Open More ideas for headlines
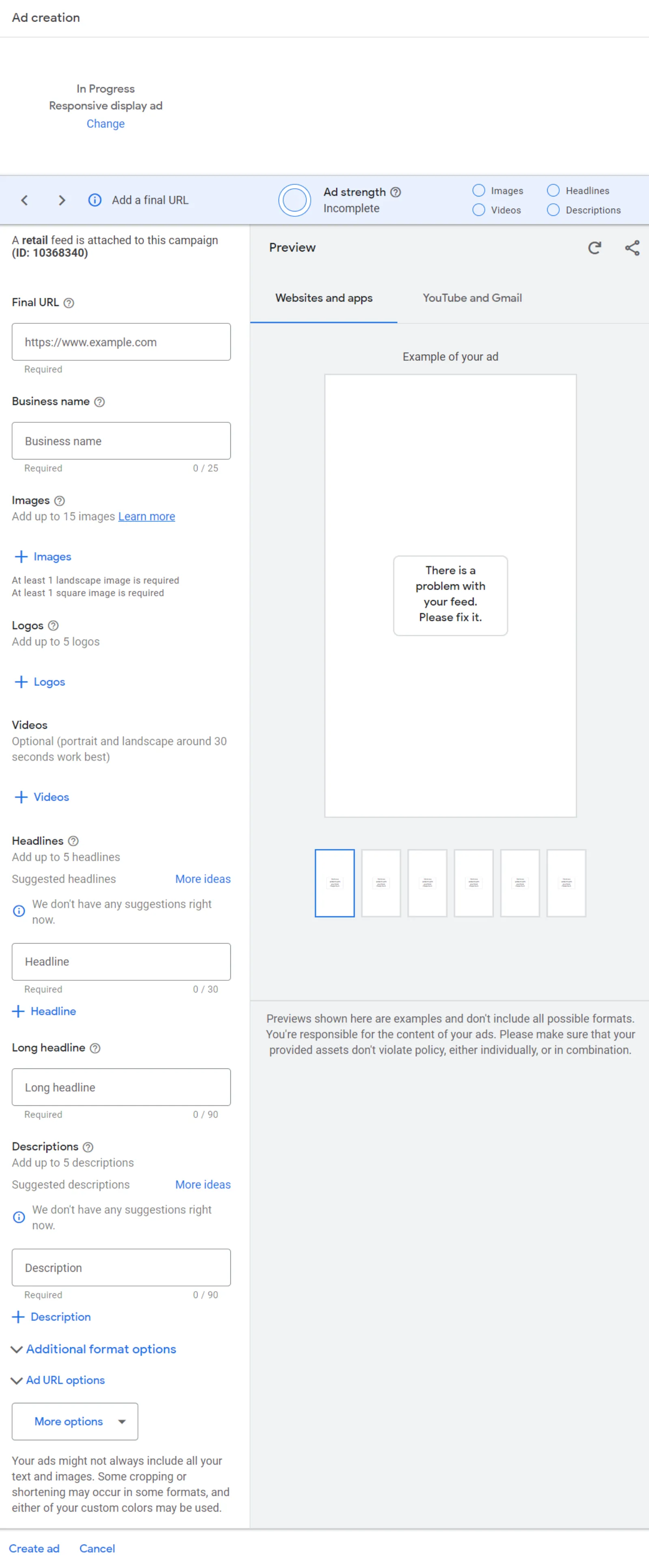 click(x=203, y=879)
